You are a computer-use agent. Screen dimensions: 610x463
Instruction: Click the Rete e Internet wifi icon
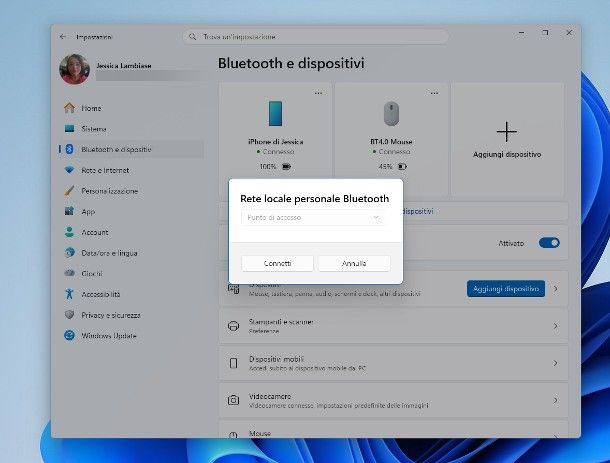pyautogui.click(x=70, y=170)
